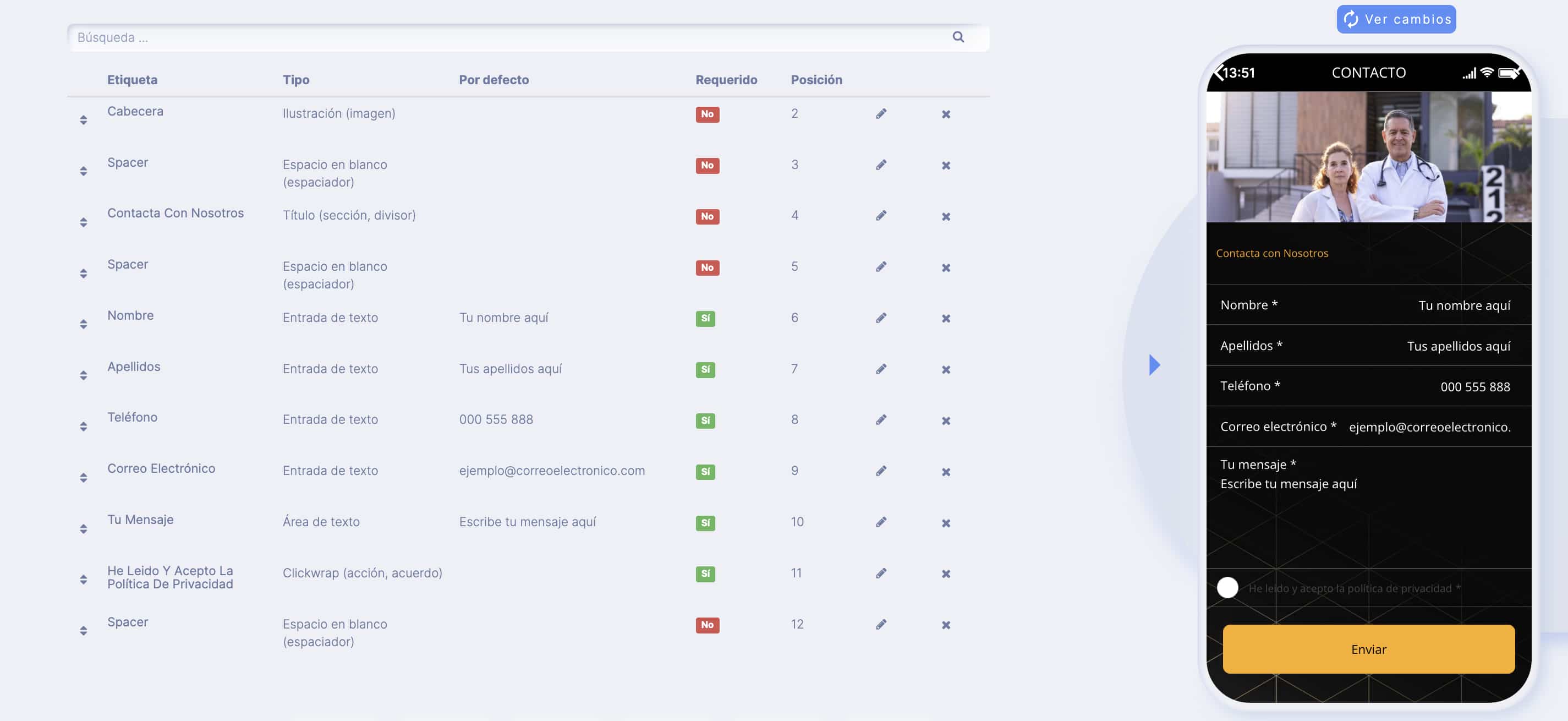
Task: Click the search magnifier icon
Action: tap(958, 37)
